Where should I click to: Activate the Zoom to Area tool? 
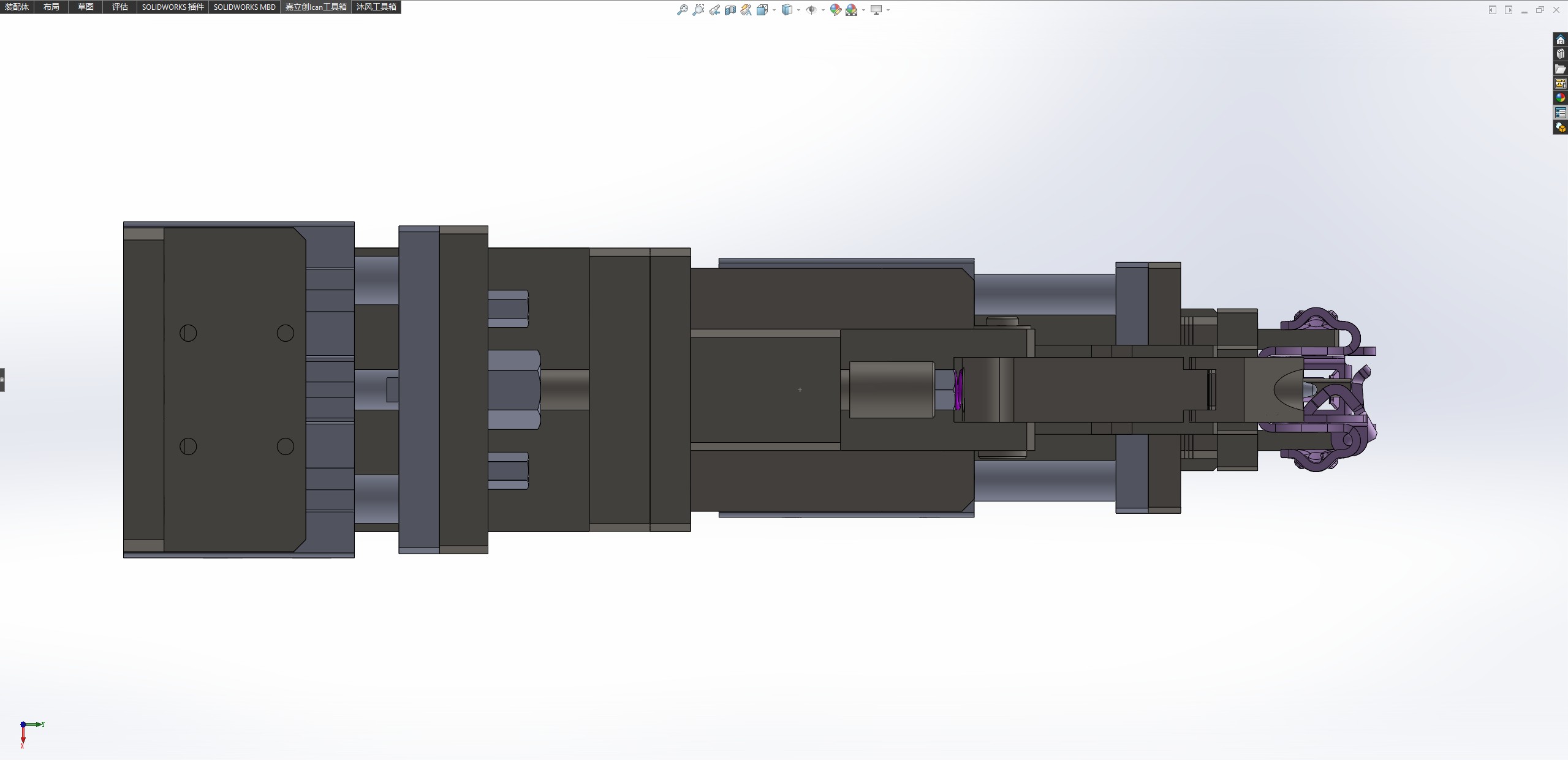tap(698, 10)
